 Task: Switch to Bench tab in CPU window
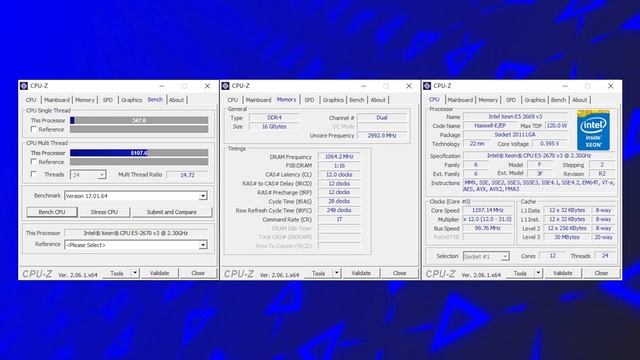pyautogui.click(x=558, y=100)
